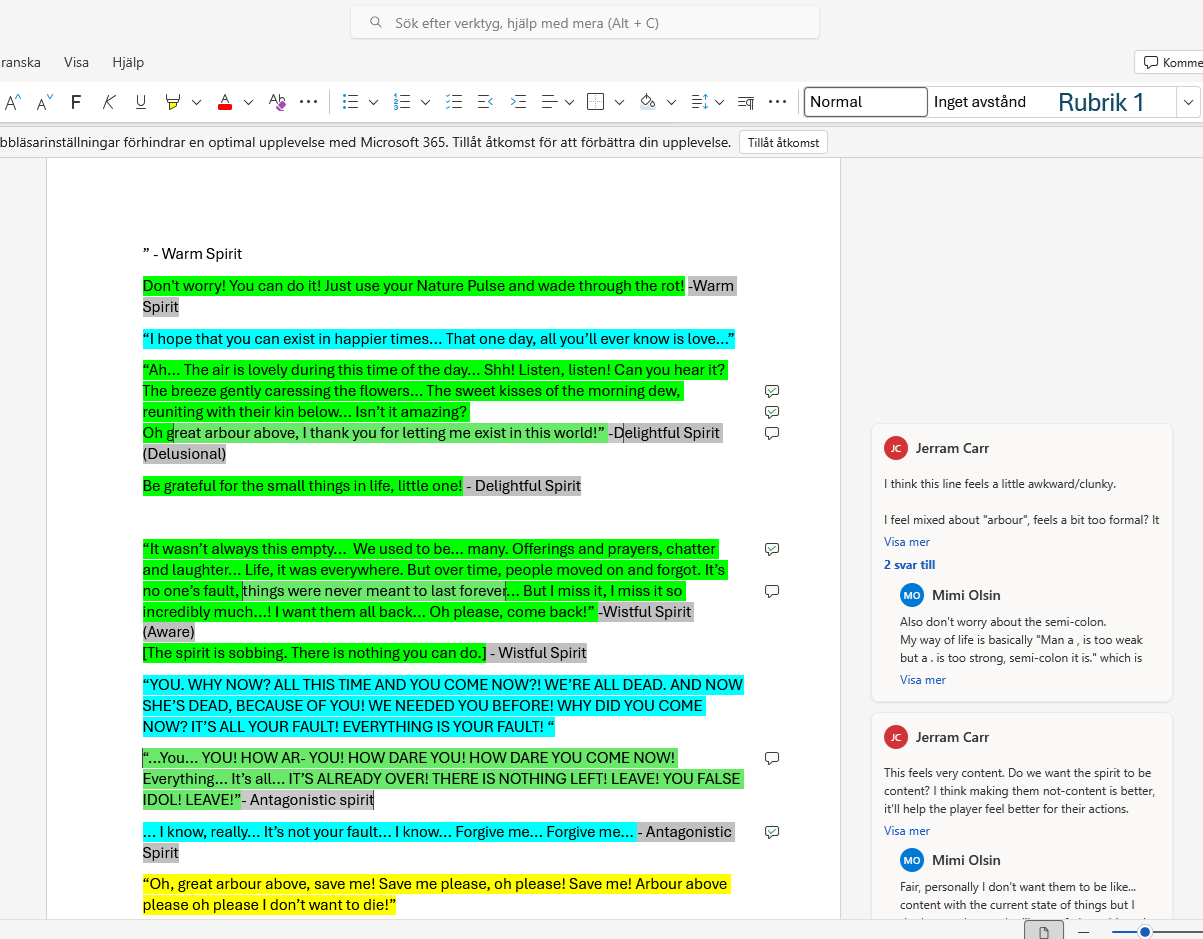
Task: Click the Tillåt åtkomst button
Action: pos(783,143)
